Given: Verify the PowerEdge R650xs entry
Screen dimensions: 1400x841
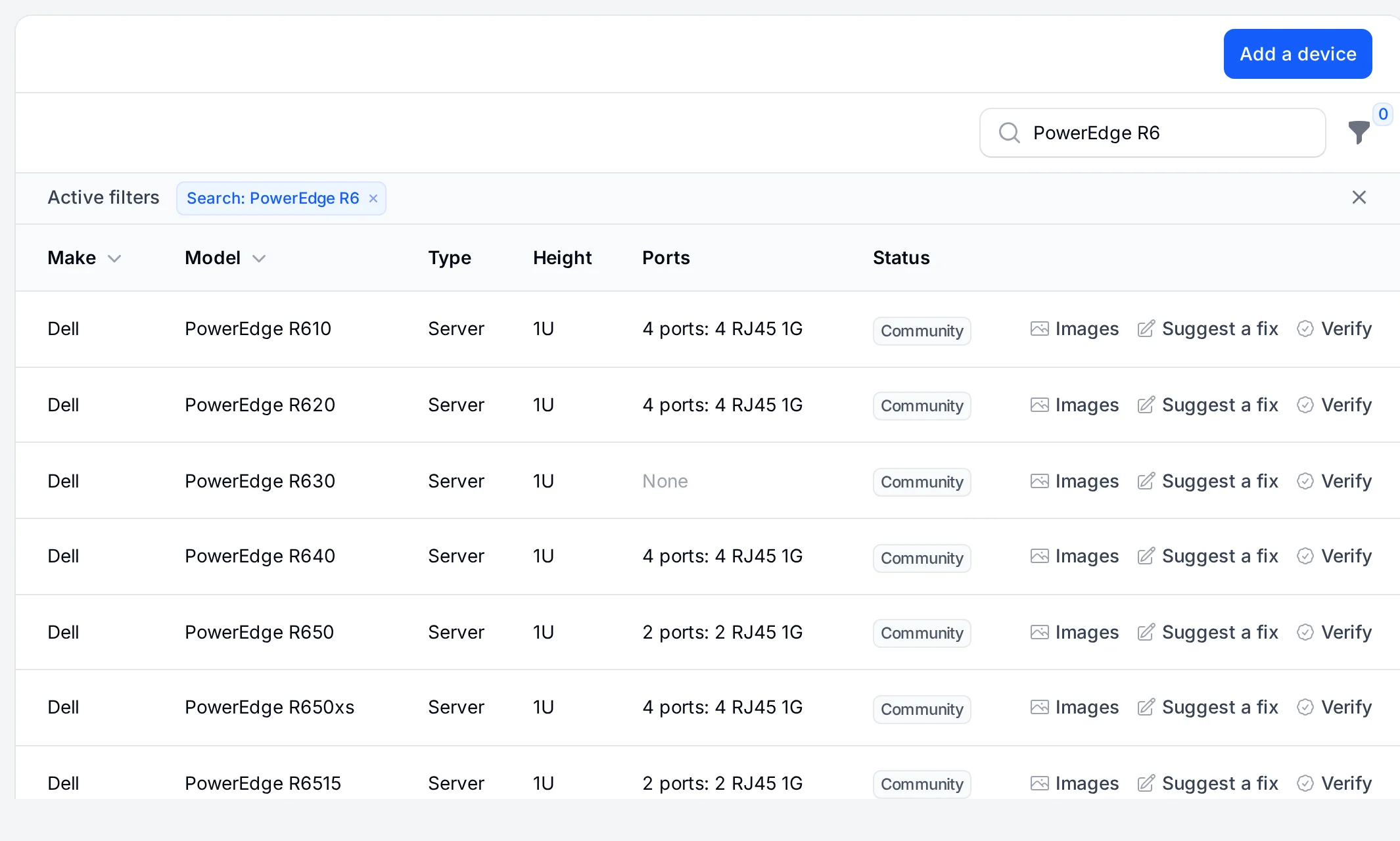Looking at the screenshot, I should pyautogui.click(x=1334, y=707).
